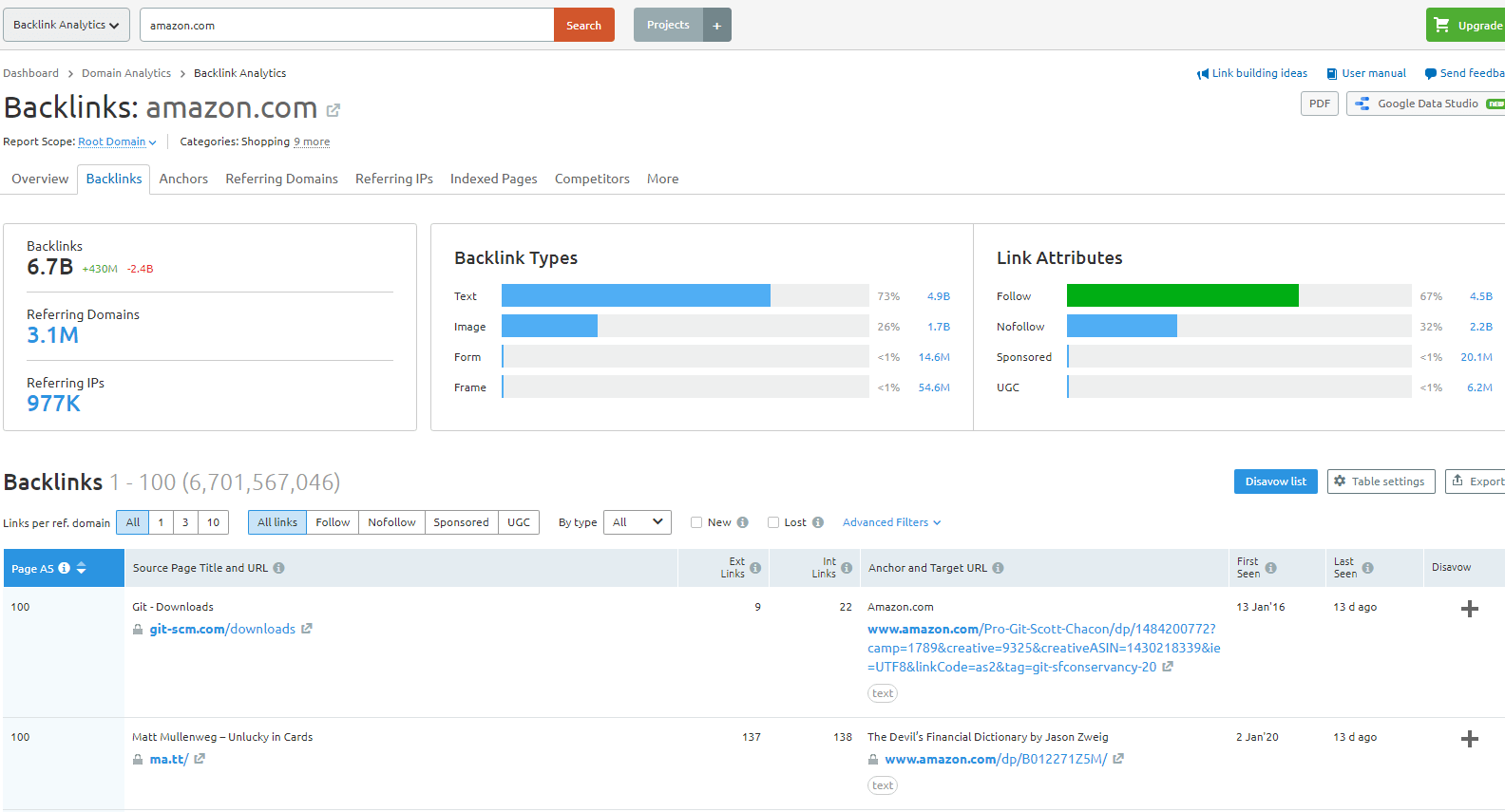Screen dimensions: 1505x812
Task: Open git-scm.com/downloads external link icon
Action: pyautogui.click(x=307, y=629)
